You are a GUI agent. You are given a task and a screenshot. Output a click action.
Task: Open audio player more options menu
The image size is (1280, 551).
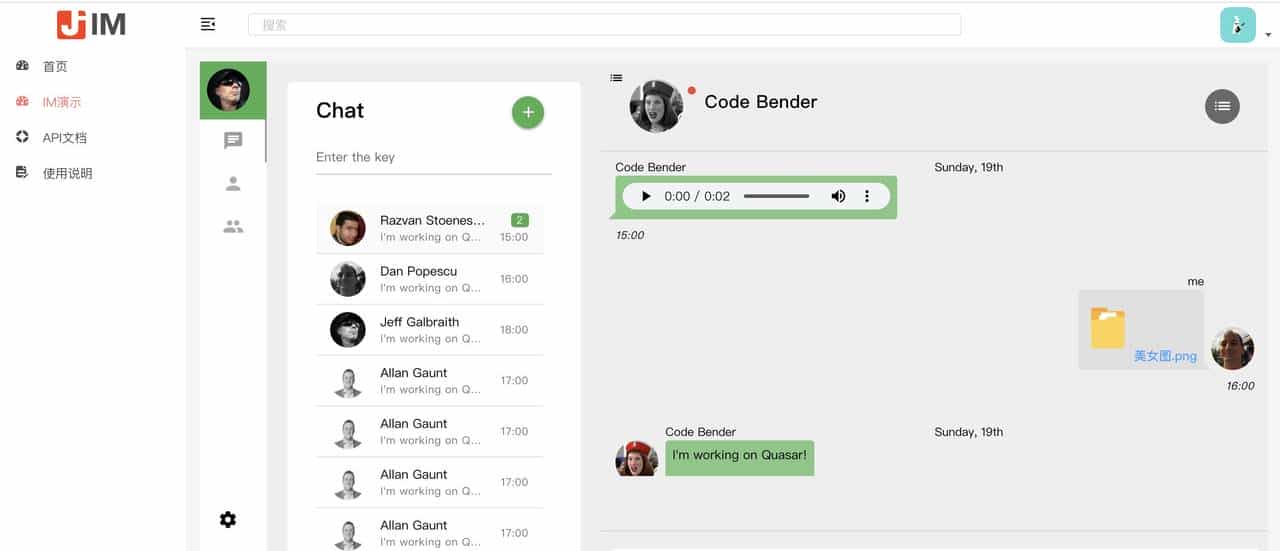point(867,197)
